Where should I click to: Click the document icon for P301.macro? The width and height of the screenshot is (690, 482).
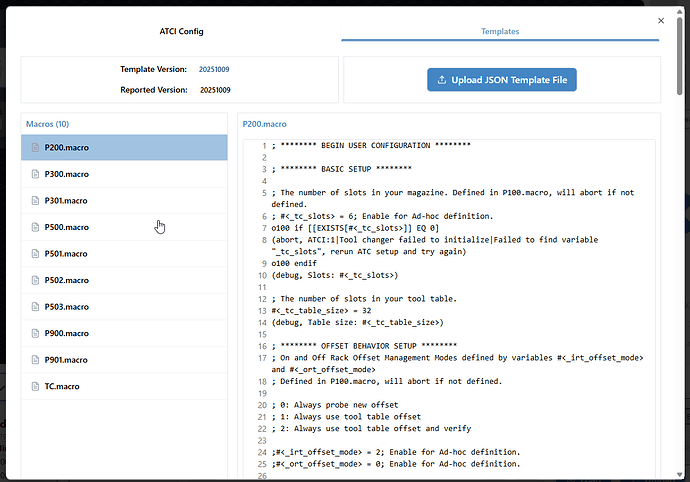coord(34,200)
